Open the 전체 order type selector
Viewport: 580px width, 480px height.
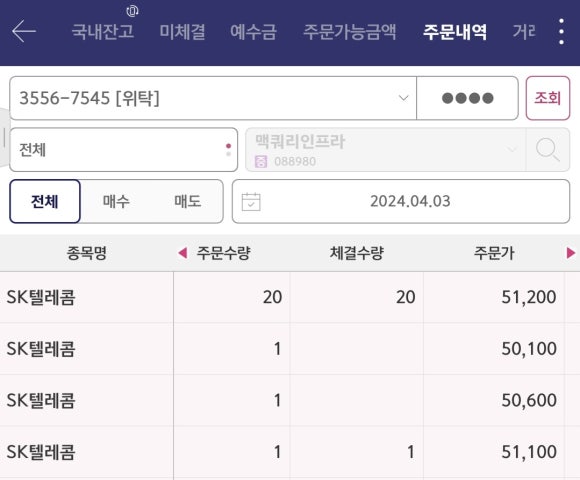pos(124,150)
